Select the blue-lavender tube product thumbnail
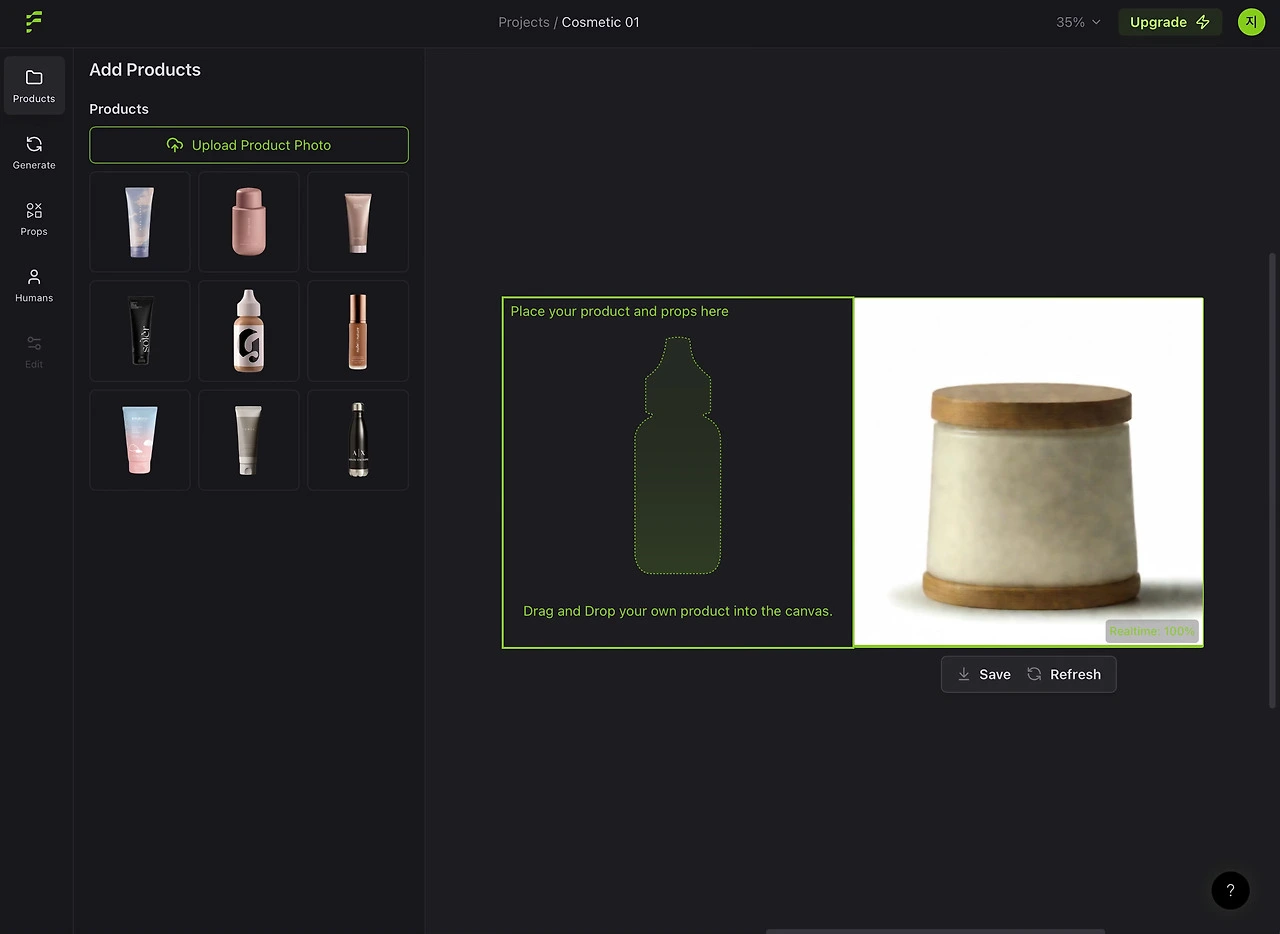1280x934 pixels. (x=140, y=222)
